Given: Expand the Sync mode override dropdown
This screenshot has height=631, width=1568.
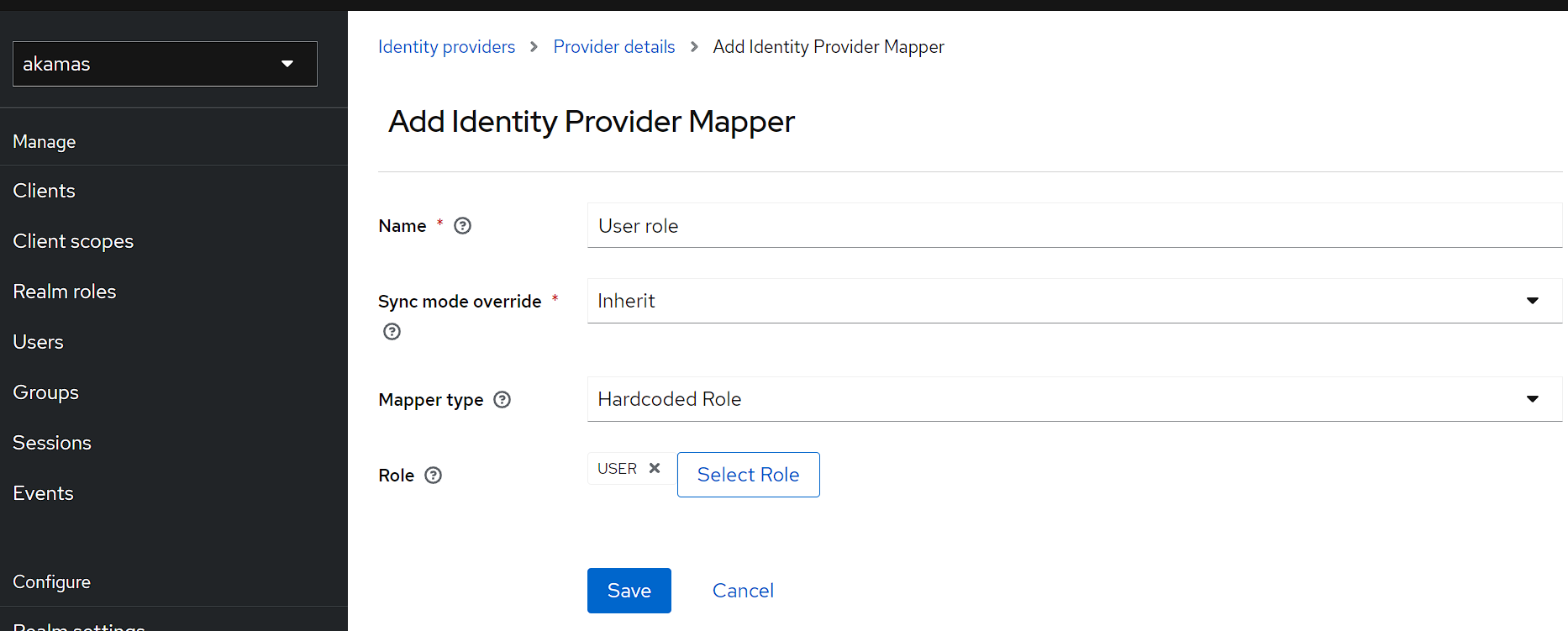Looking at the screenshot, I should click(1074, 301).
